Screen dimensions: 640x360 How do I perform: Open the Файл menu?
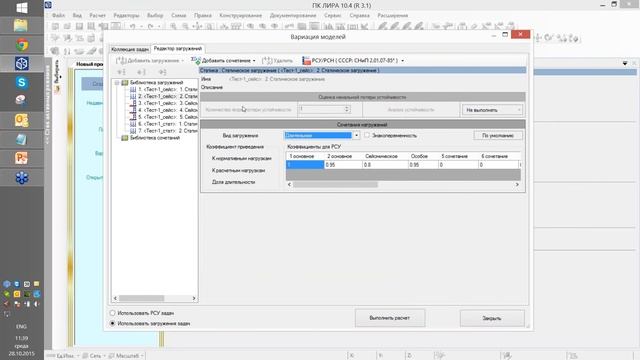click(x=58, y=15)
